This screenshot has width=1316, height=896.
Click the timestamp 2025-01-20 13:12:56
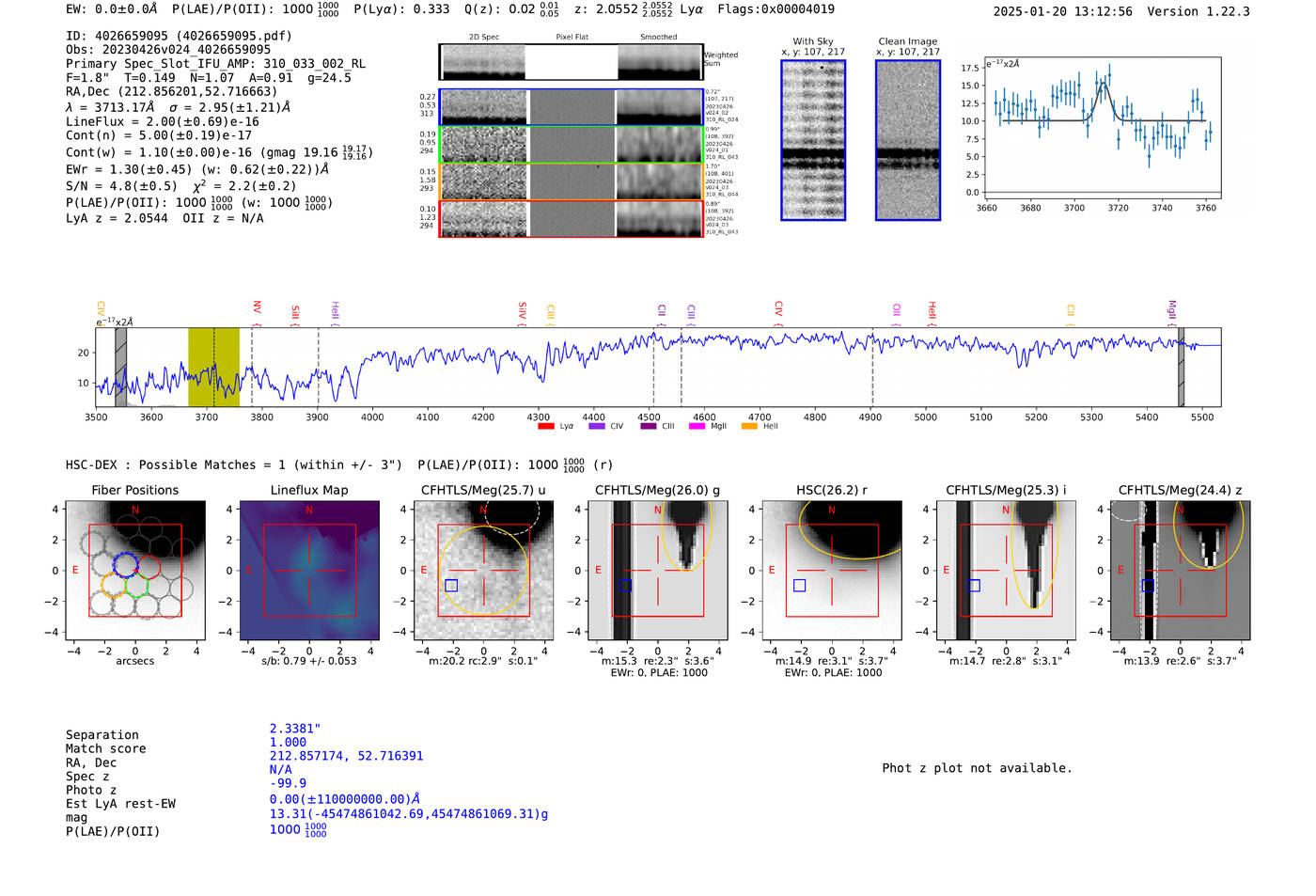click(x=1063, y=11)
